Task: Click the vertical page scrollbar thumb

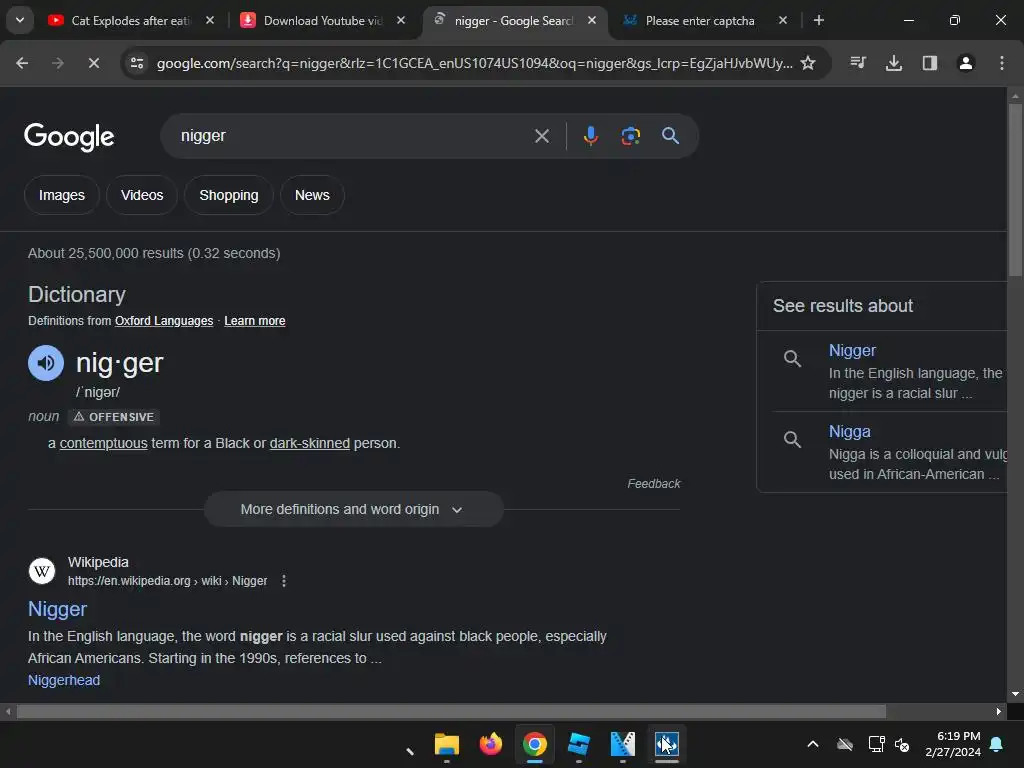Action: point(1015,189)
